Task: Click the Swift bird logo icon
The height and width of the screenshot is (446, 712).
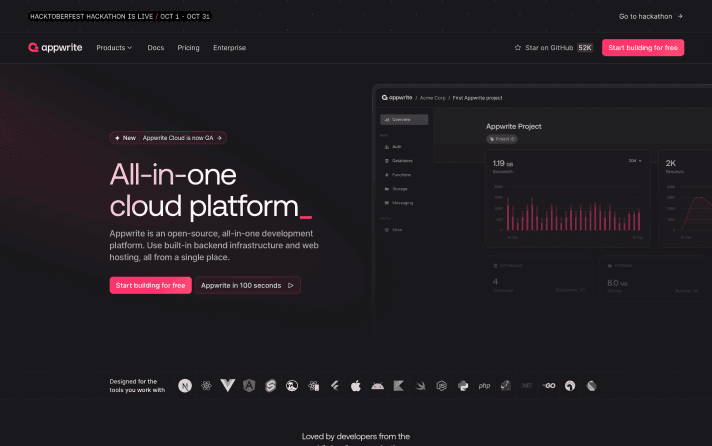Action: (x=420, y=386)
